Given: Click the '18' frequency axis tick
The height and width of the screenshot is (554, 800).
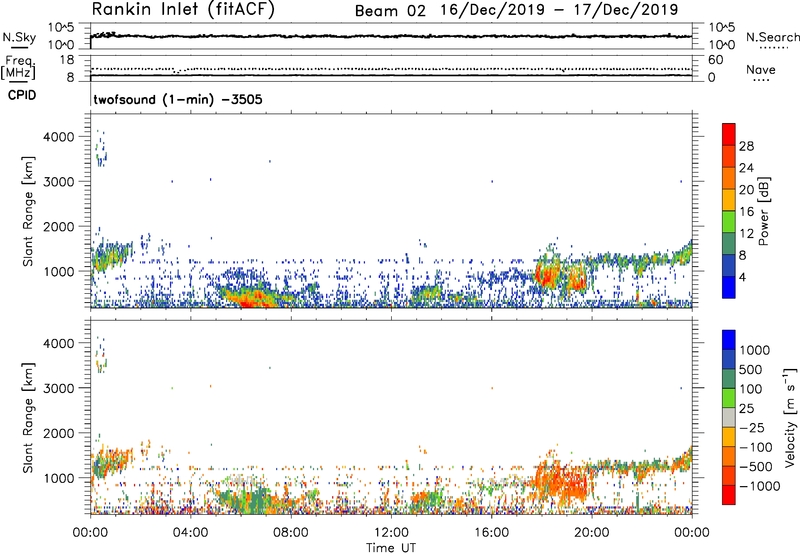Looking at the screenshot, I should pyautogui.click(x=67, y=60).
